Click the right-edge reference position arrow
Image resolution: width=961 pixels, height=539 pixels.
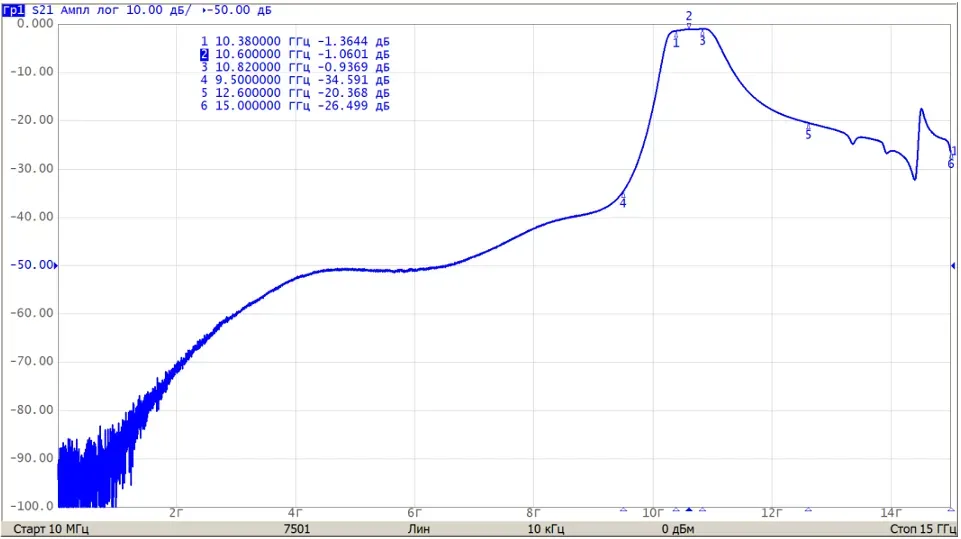coord(953,266)
